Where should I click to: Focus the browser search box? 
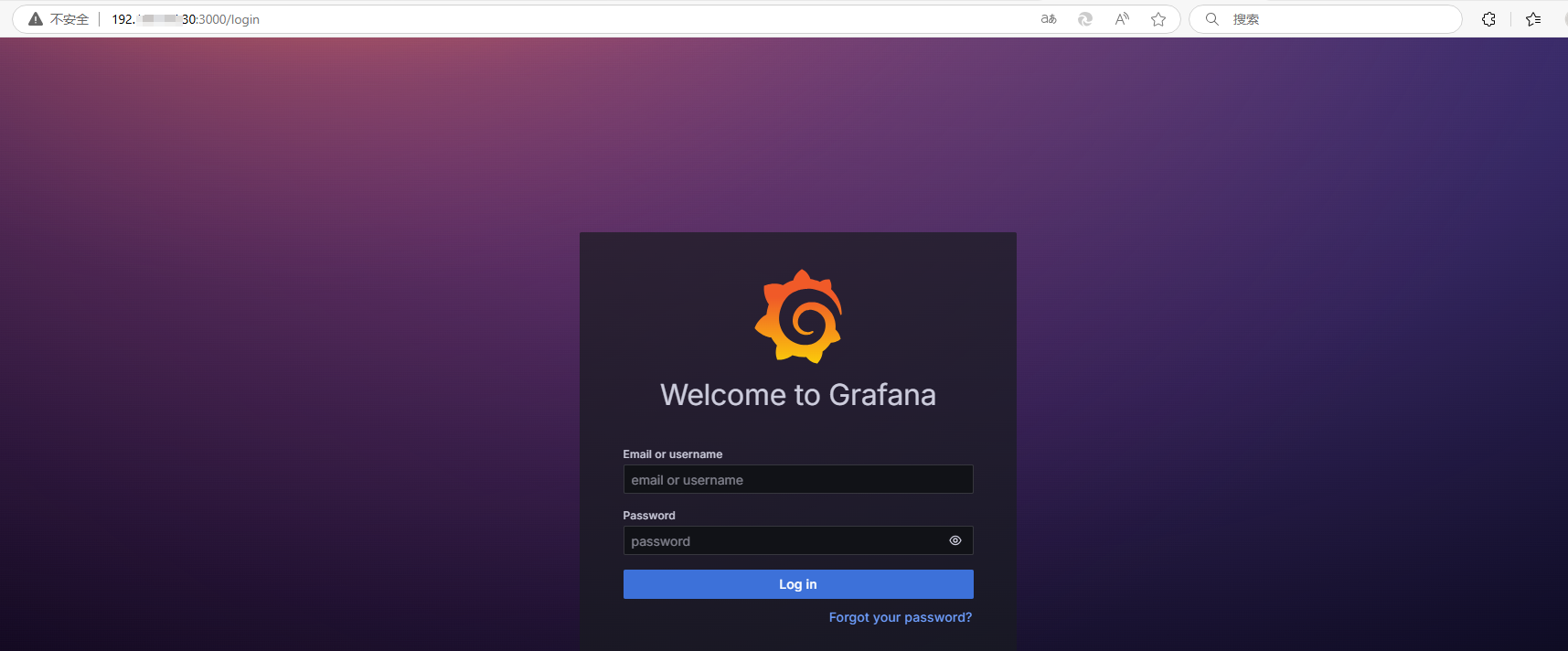1325,19
